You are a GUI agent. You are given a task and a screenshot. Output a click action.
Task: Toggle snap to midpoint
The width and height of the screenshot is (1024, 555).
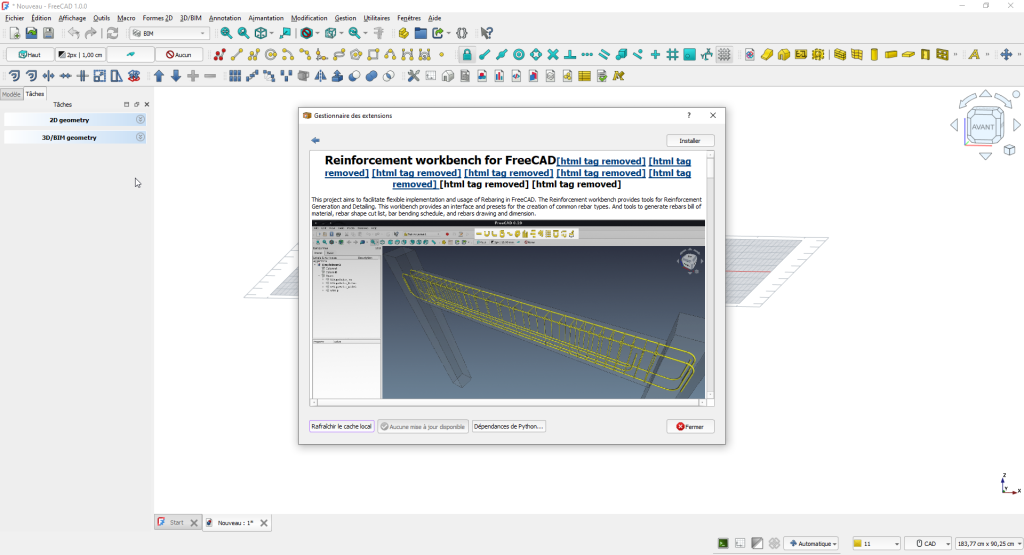[x=501, y=55]
